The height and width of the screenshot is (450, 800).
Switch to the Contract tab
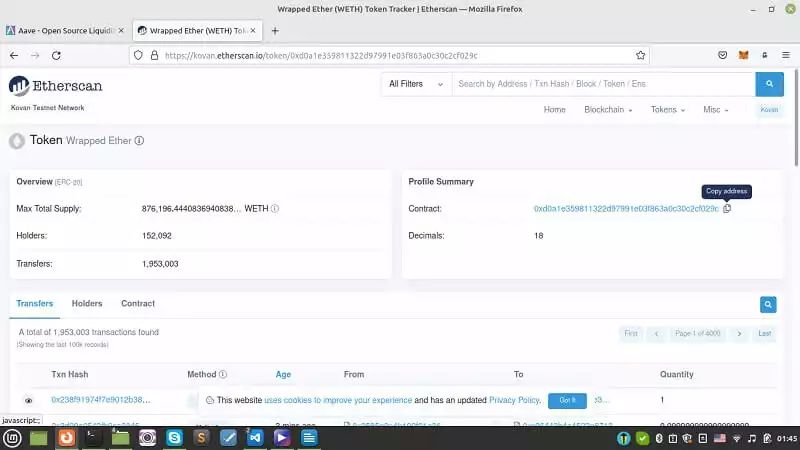(x=138, y=304)
